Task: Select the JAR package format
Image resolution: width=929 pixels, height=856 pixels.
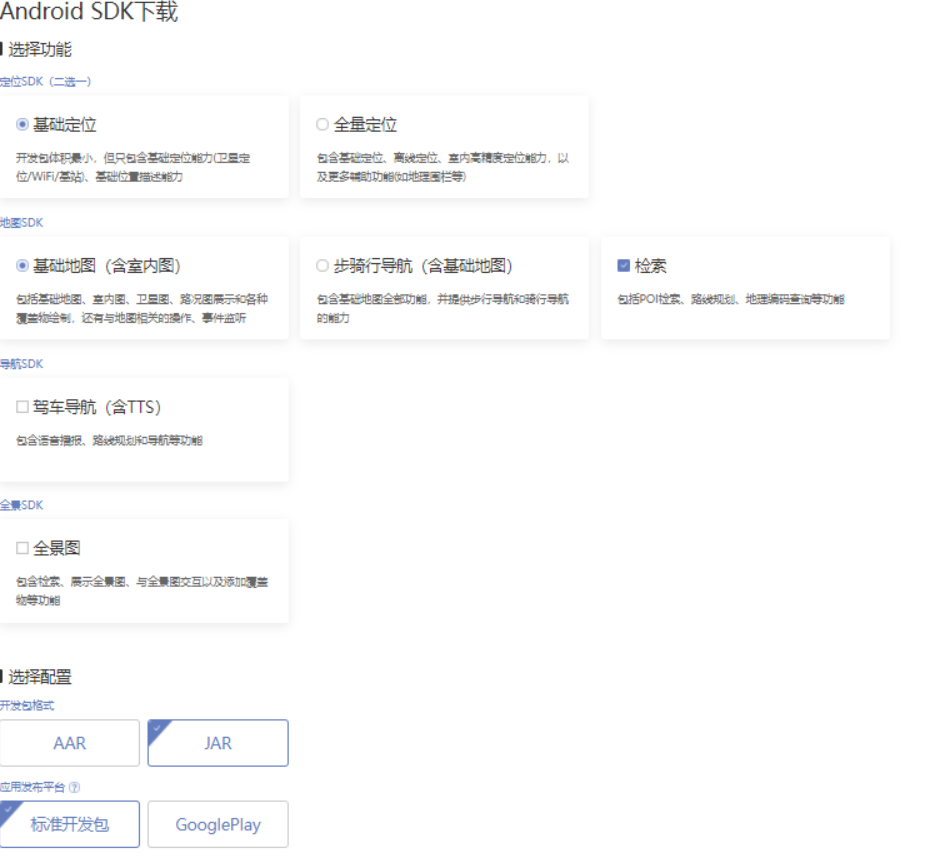Action: pos(218,742)
